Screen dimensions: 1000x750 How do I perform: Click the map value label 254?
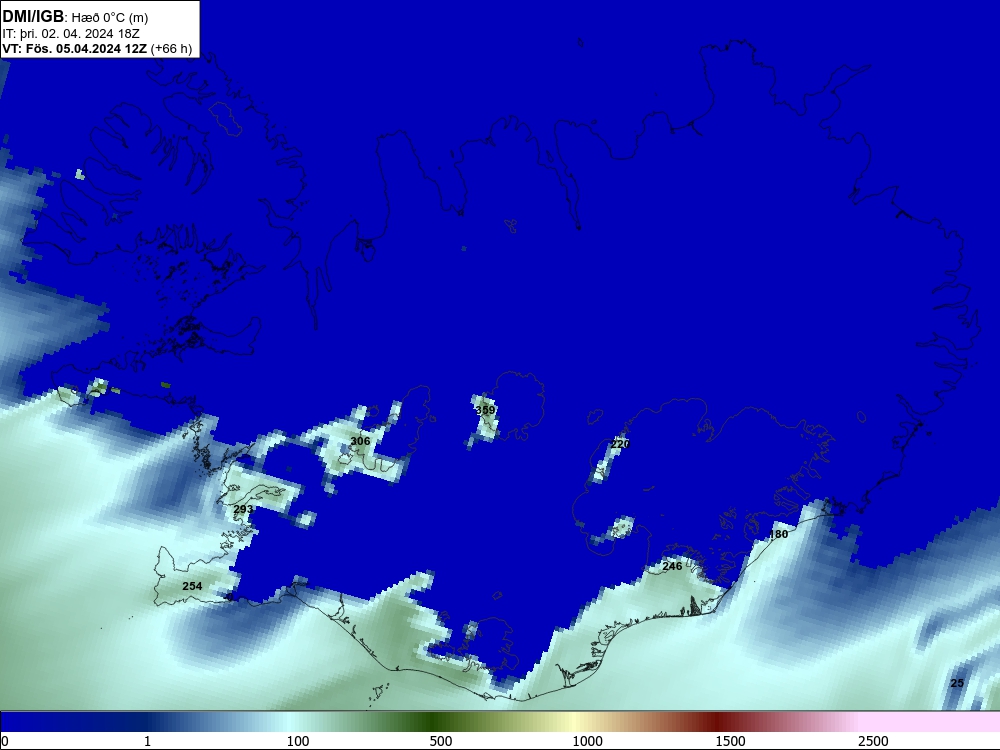point(192,585)
